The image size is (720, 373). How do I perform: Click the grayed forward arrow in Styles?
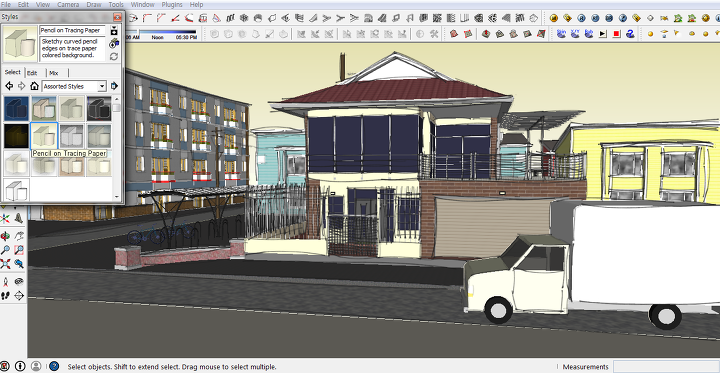[21, 86]
